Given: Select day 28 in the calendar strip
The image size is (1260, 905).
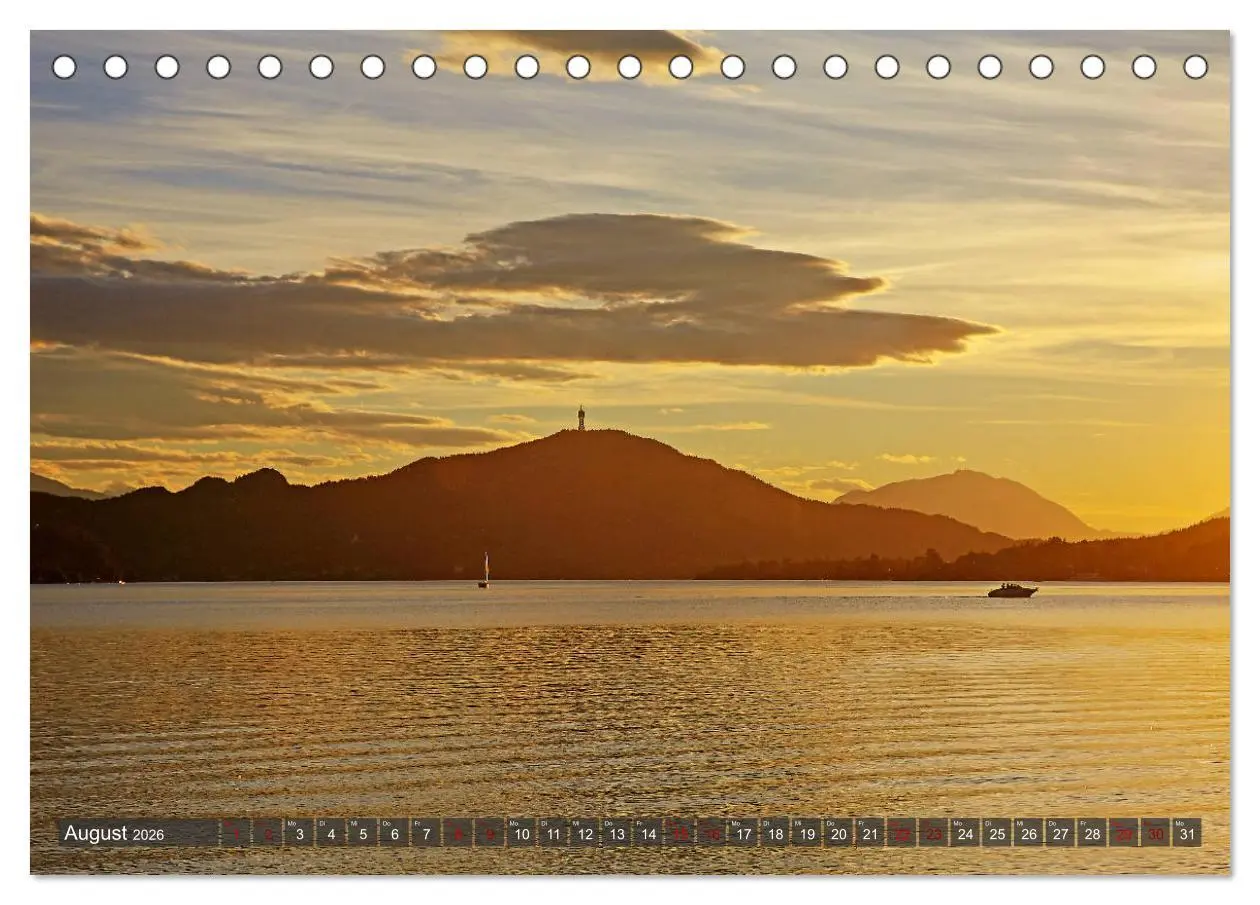Looking at the screenshot, I should (x=1093, y=833).
